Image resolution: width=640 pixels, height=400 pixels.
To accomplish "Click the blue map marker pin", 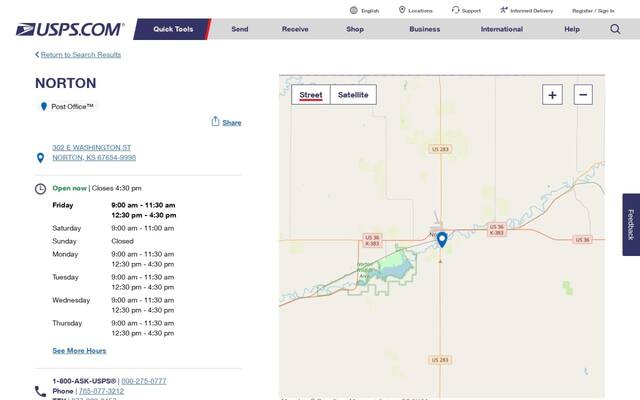I will tap(442, 240).
